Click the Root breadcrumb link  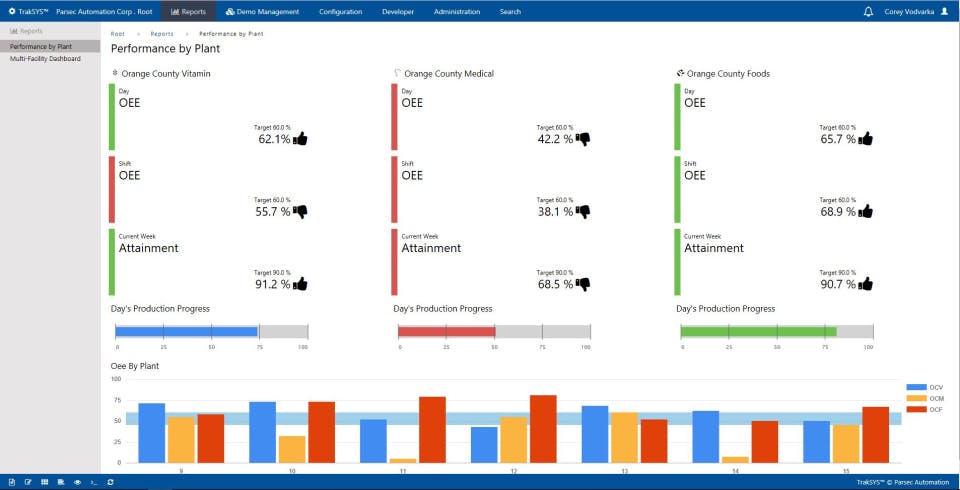pyautogui.click(x=118, y=34)
